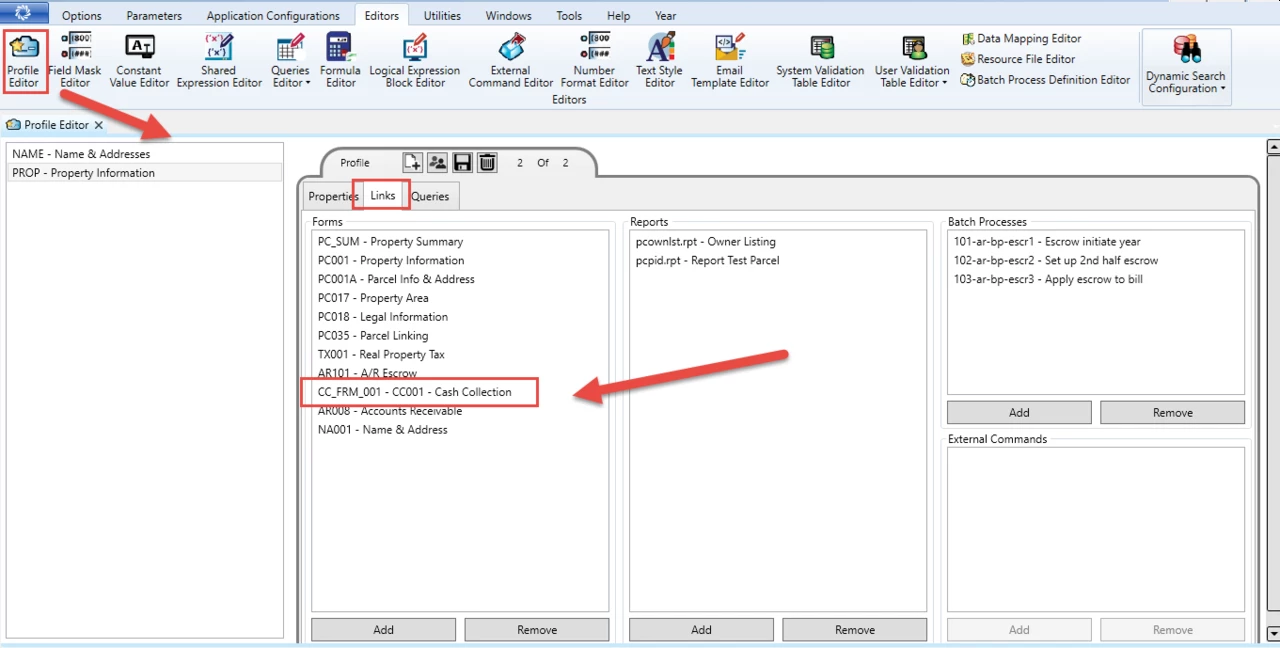Open the Data Mapping Editor
The height and width of the screenshot is (648, 1280).
coord(1021,39)
